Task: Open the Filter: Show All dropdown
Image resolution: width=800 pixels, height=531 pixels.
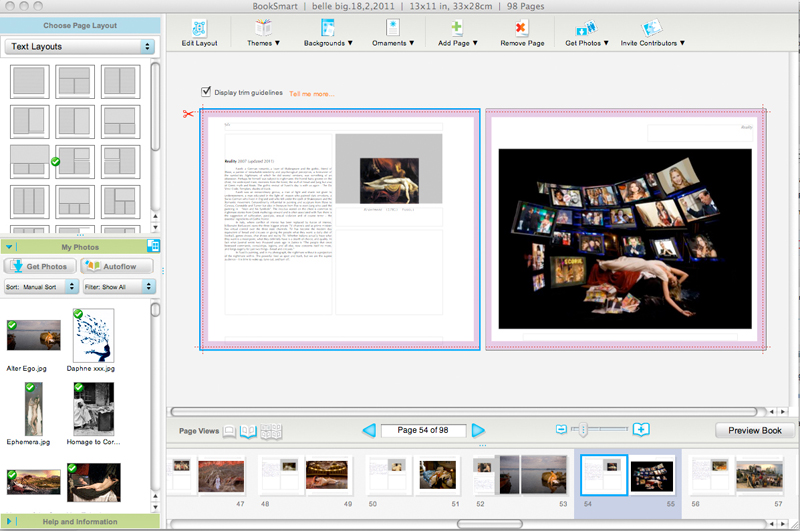Action: [117, 286]
